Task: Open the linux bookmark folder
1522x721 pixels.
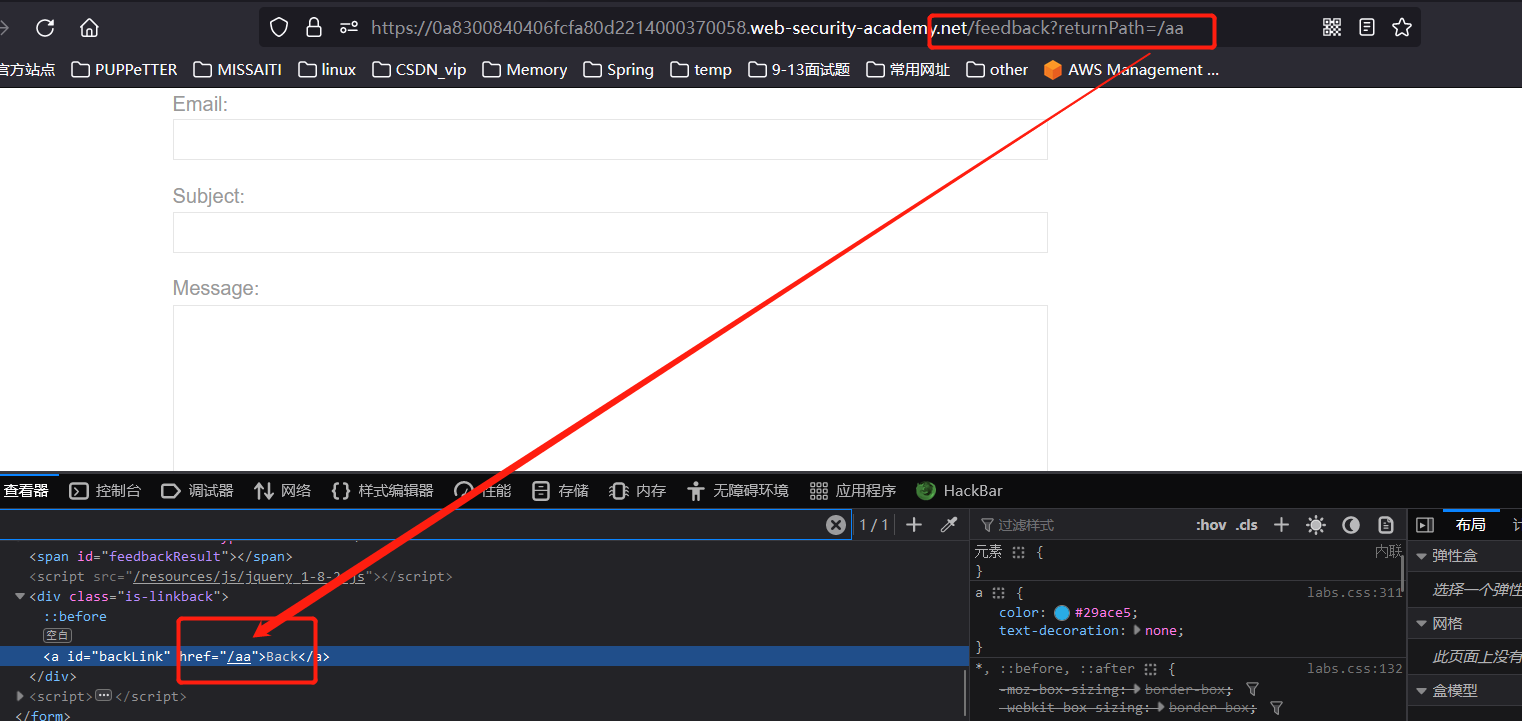Action: click(x=327, y=70)
